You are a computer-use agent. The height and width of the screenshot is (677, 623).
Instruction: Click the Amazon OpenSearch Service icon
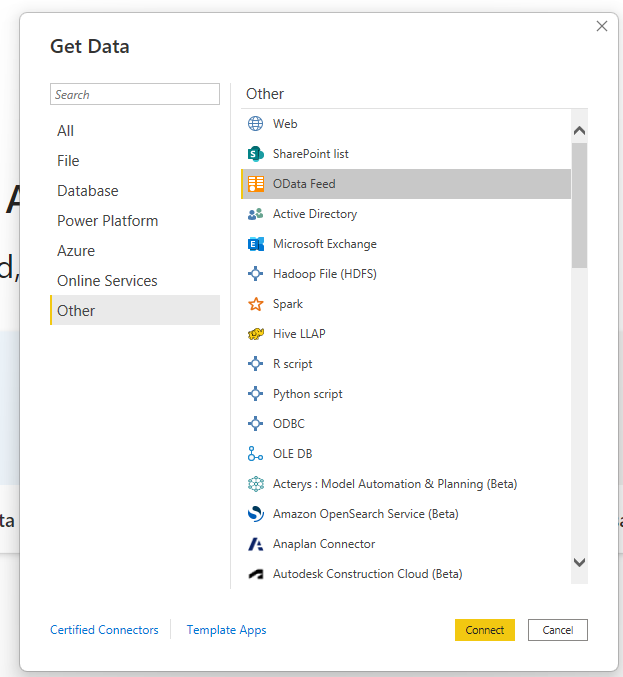click(x=256, y=514)
